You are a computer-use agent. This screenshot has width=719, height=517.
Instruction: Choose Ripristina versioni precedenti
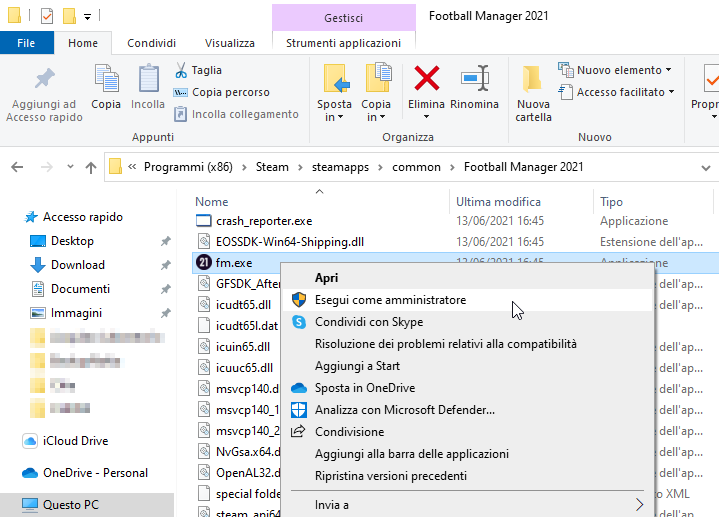point(467,476)
